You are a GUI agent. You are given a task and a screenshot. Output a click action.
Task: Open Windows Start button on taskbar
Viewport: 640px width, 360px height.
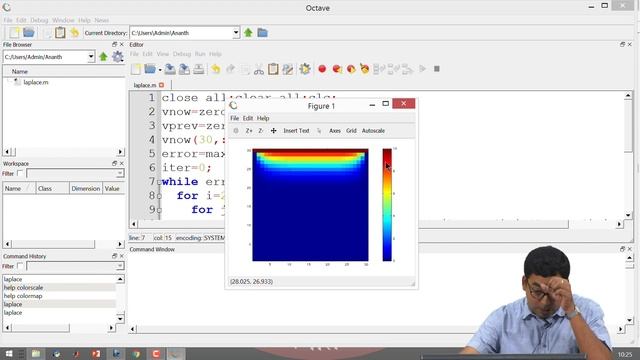[x=9, y=353]
